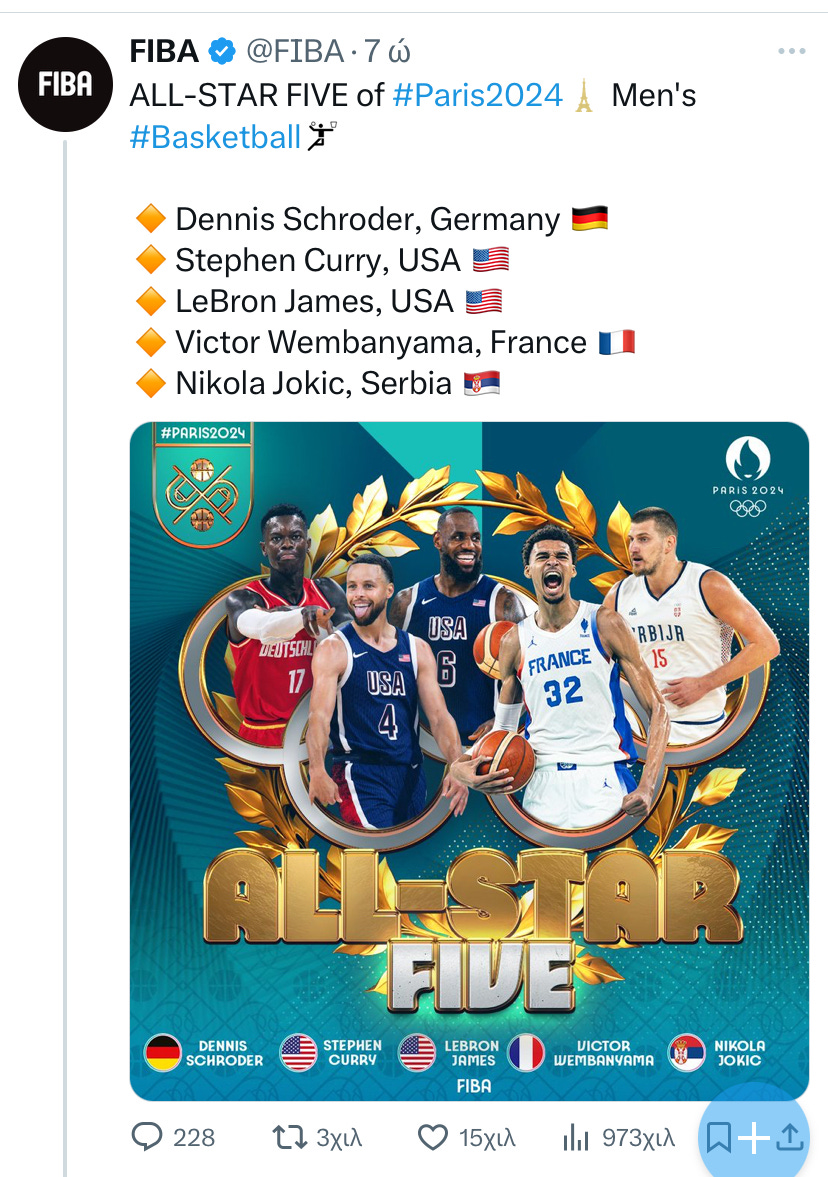828x1177 pixels.
Task: Like the tweet with the heart icon
Action: 433,1137
